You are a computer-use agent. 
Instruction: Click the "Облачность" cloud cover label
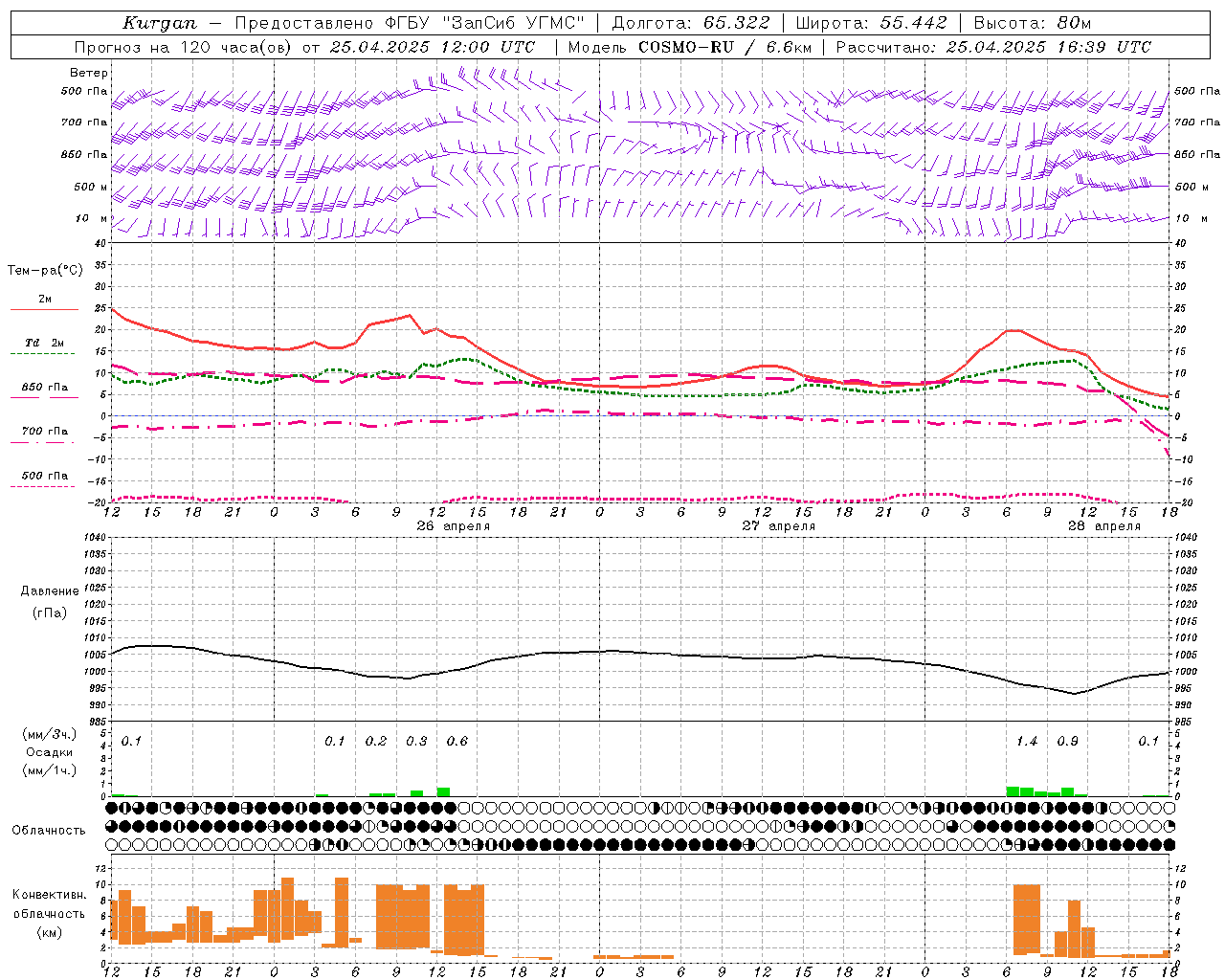pyautogui.click(x=49, y=830)
